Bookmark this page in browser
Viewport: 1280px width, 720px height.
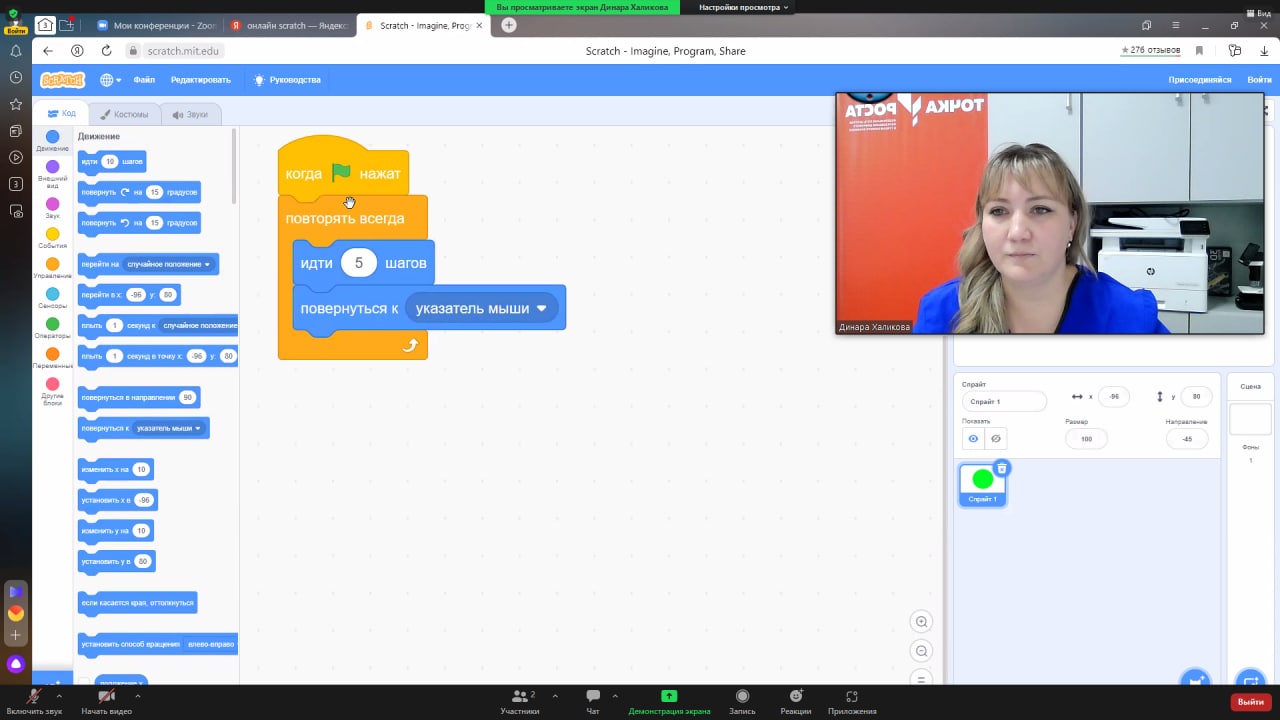[1199, 51]
